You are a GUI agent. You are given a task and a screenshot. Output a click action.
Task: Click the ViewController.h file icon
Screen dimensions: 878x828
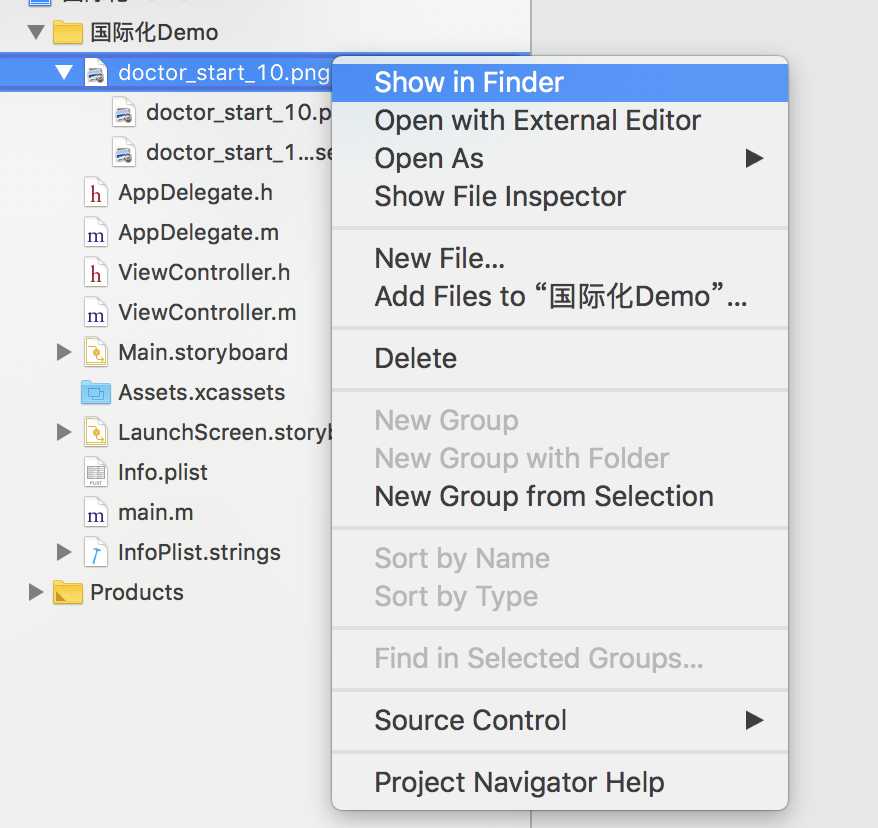point(95,273)
